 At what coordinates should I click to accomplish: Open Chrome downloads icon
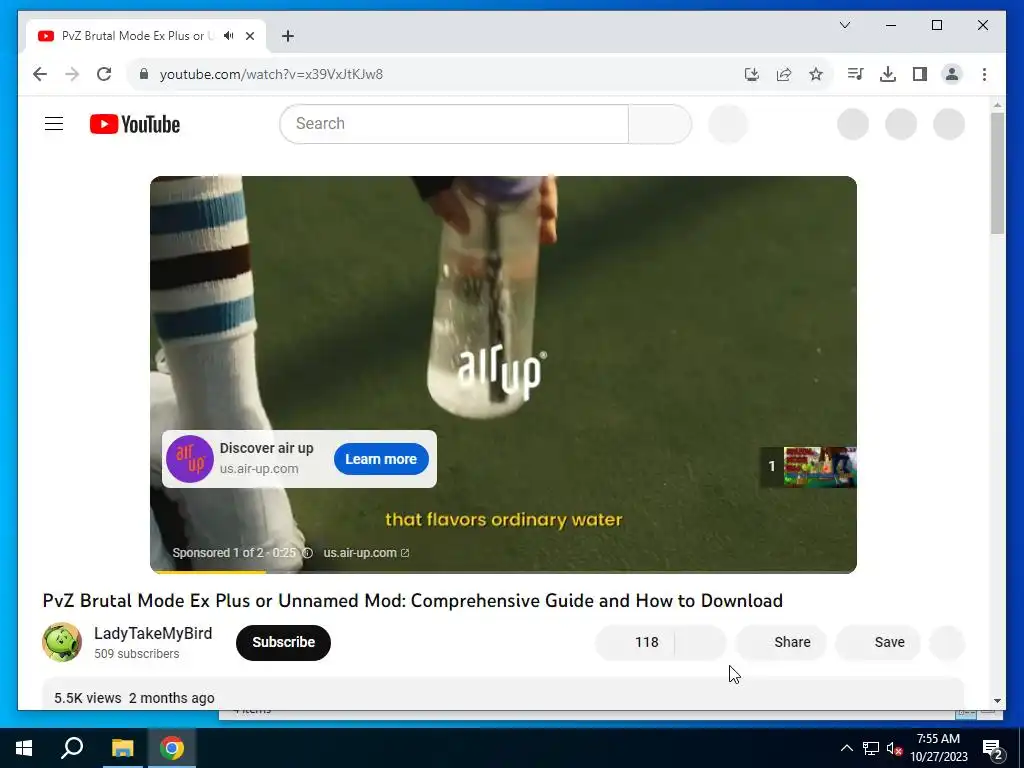click(x=888, y=74)
